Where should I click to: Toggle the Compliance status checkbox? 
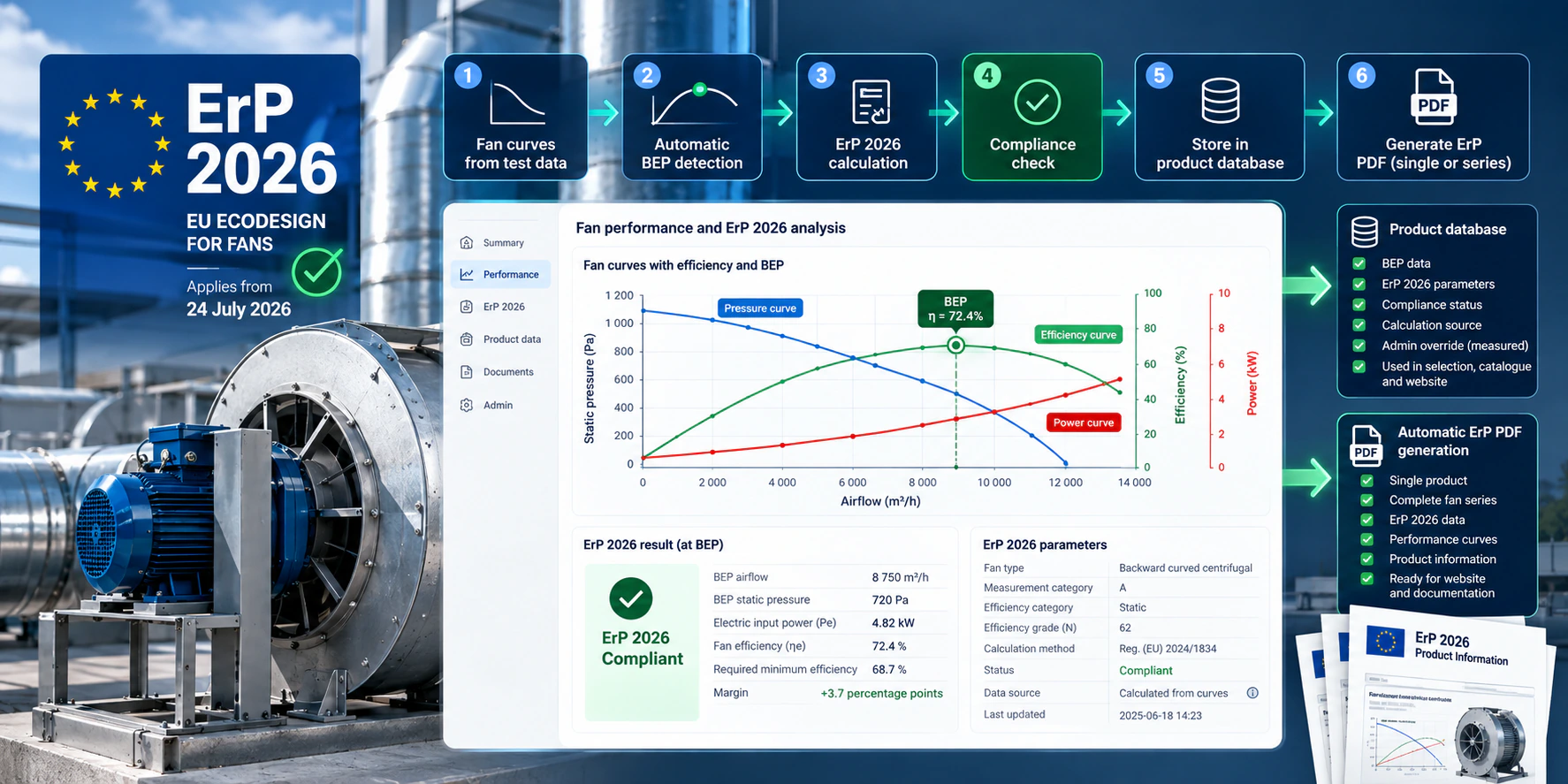pyautogui.click(x=1359, y=305)
